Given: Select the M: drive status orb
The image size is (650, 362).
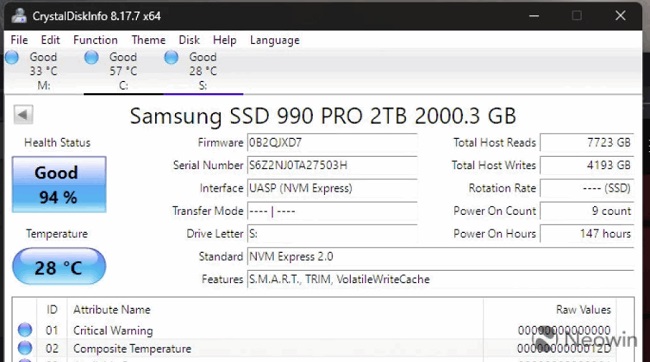Looking at the screenshot, I should pos(12,57).
